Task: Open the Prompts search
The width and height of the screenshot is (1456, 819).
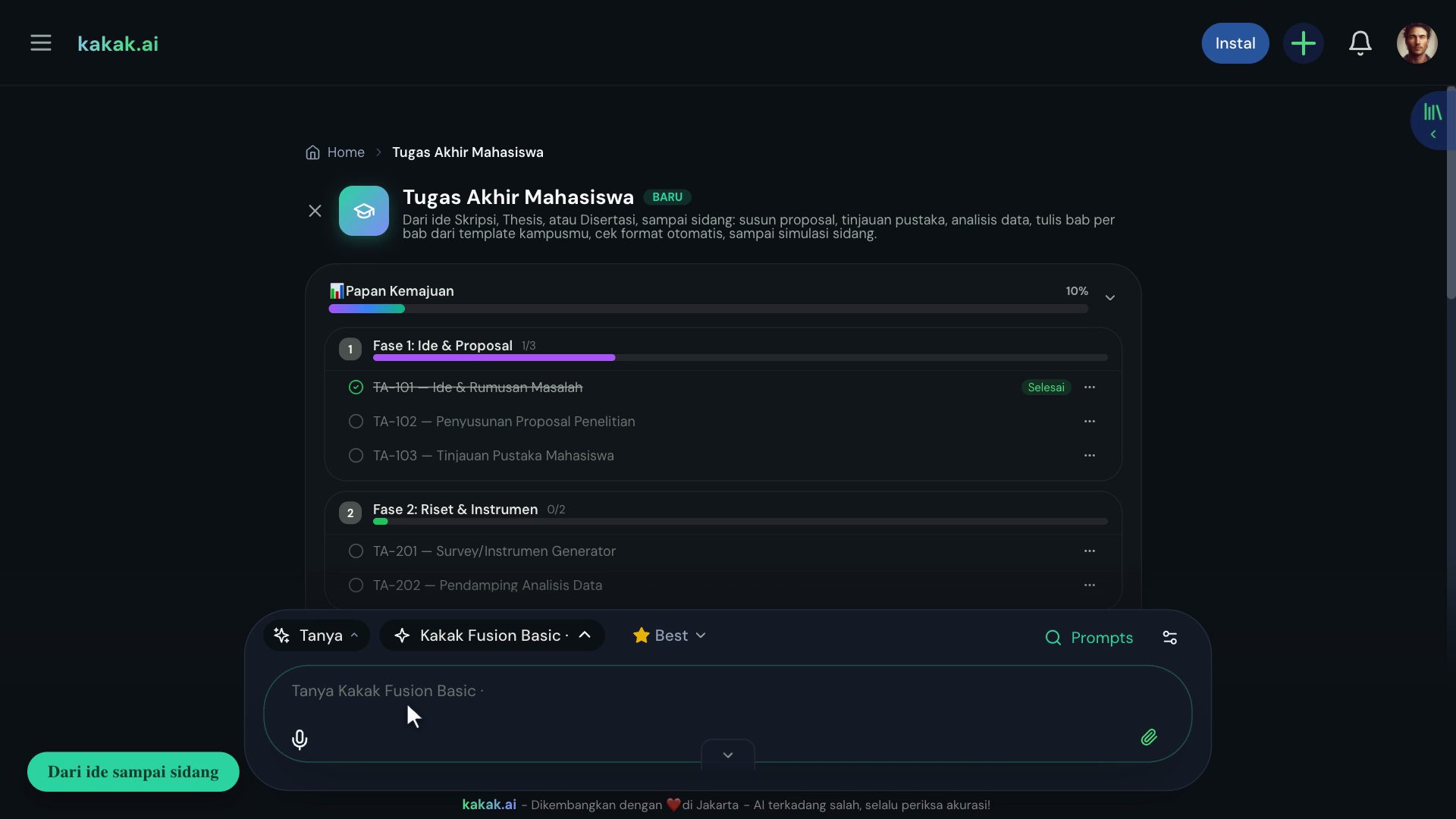Action: [x=1089, y=638]
